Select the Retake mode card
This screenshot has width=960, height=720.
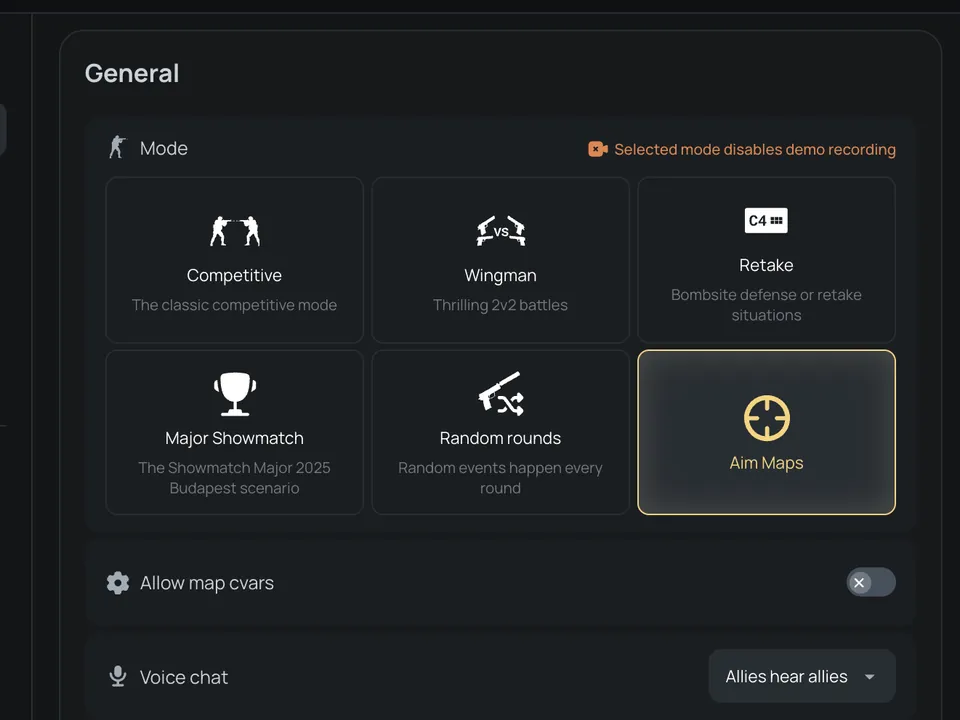point(767,260)
